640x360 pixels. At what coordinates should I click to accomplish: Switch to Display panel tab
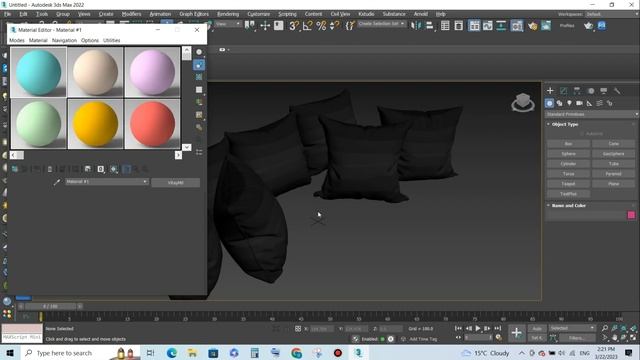click(604, 91)
